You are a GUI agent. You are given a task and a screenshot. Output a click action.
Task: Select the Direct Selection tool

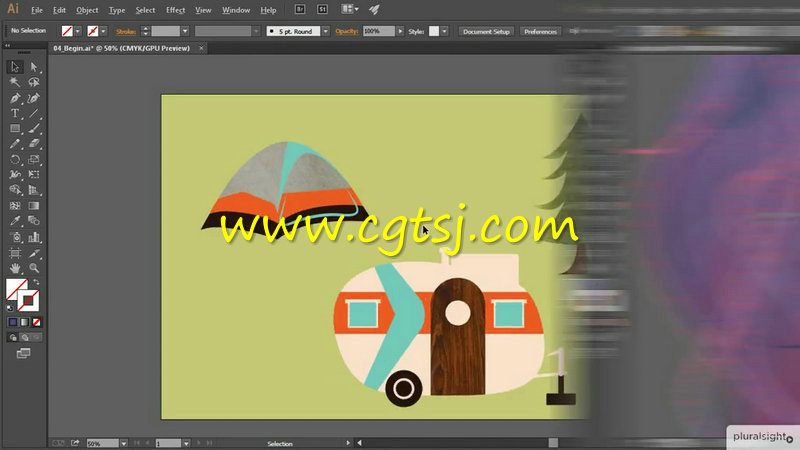[x=34, y=67]
